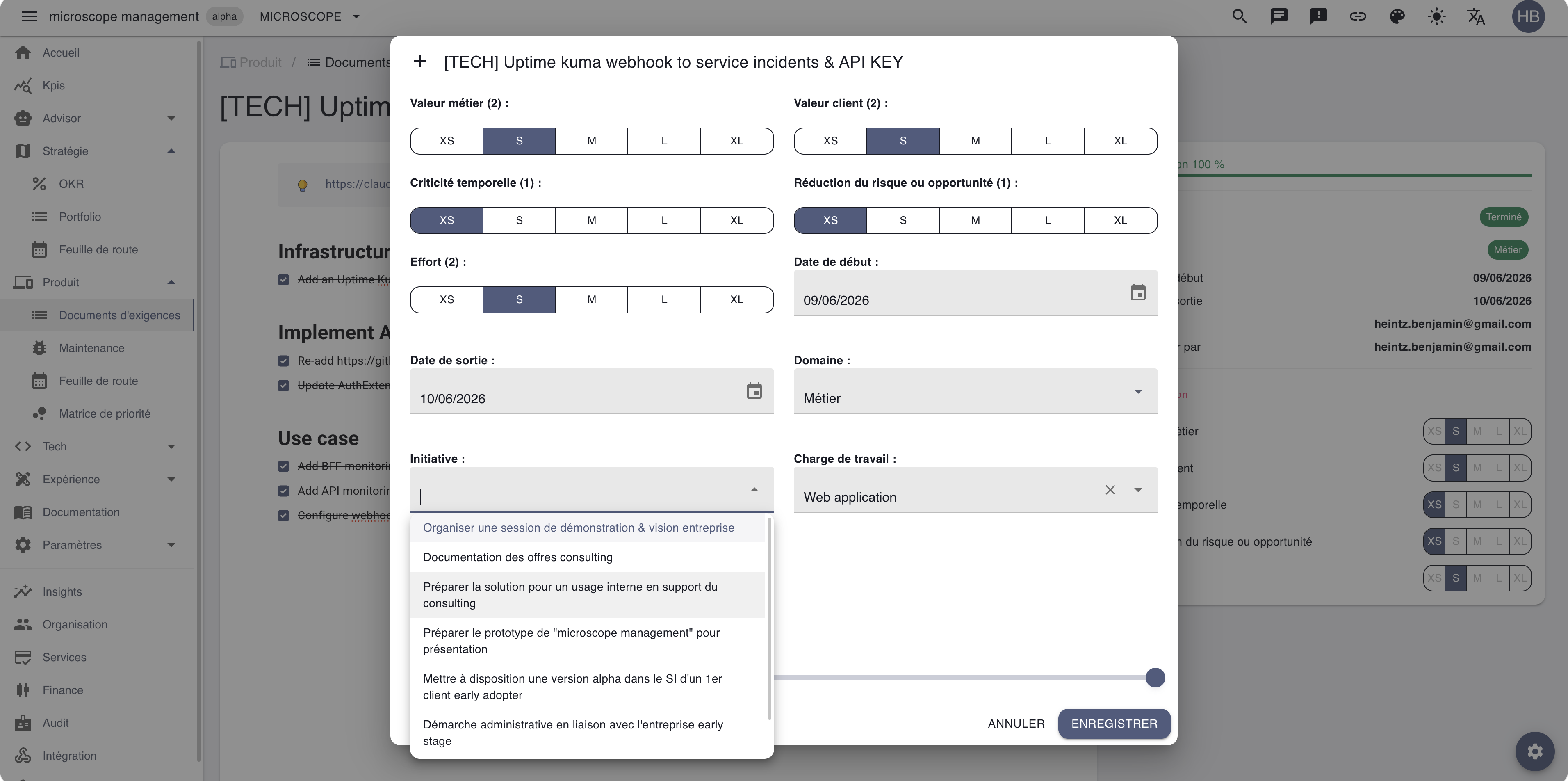Set Valeur client to L
Viewport: 1568px width, 781px height.
tap(1048, 141)
